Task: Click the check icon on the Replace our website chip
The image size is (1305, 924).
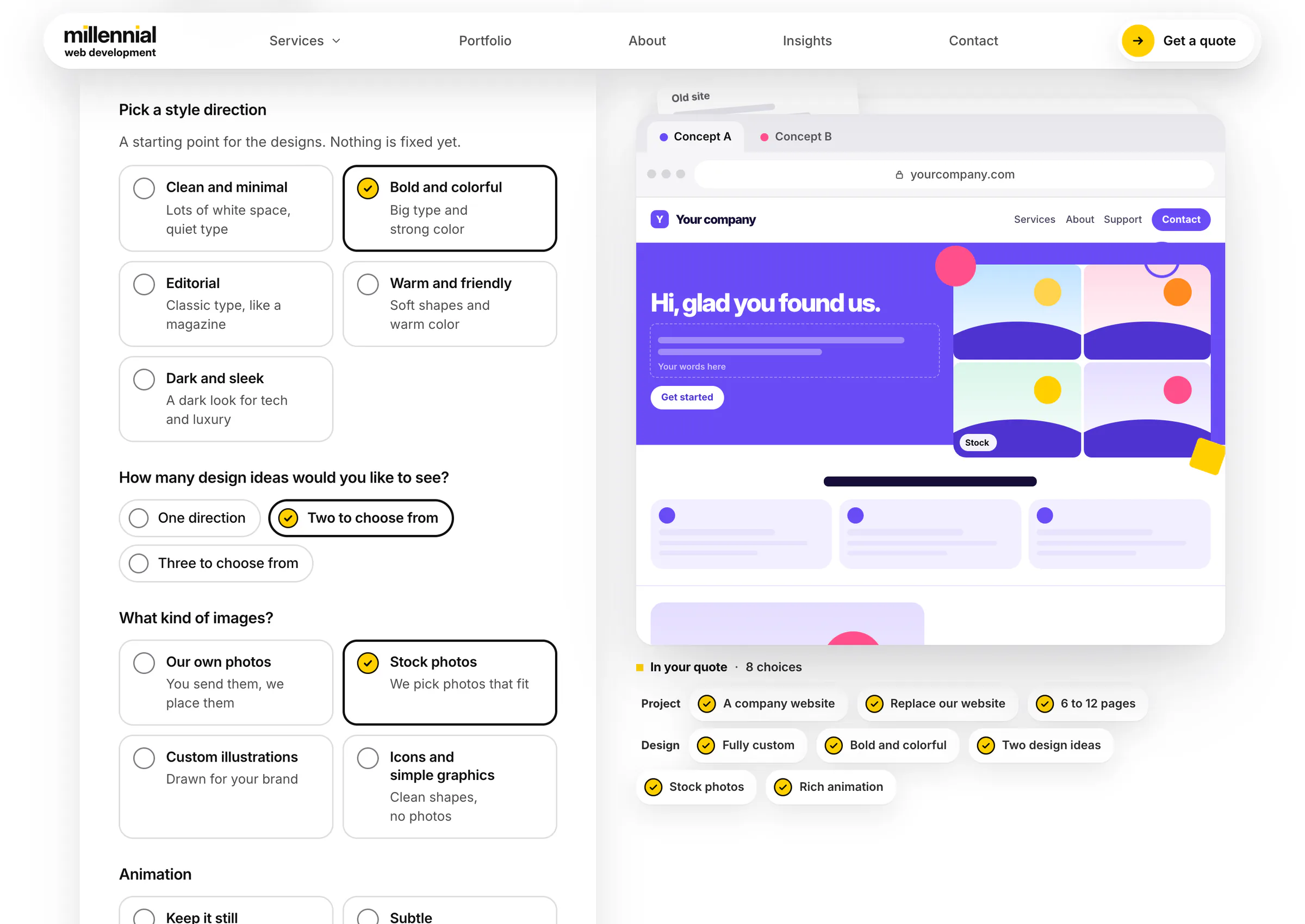Action: click(x=874, y=704)
